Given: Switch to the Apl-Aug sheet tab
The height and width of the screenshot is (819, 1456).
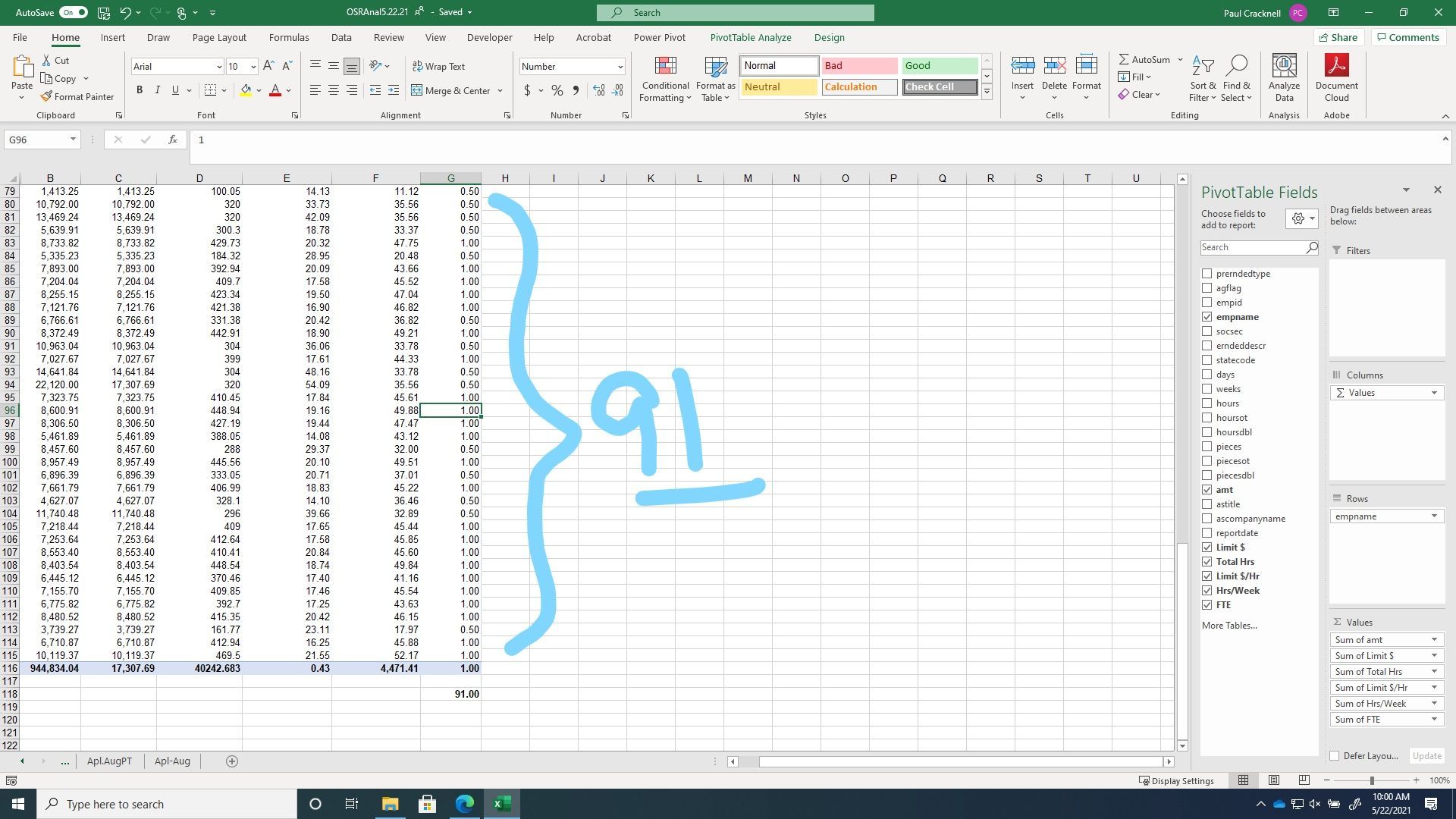Looking at the screenshot, I should click(172, 761).
